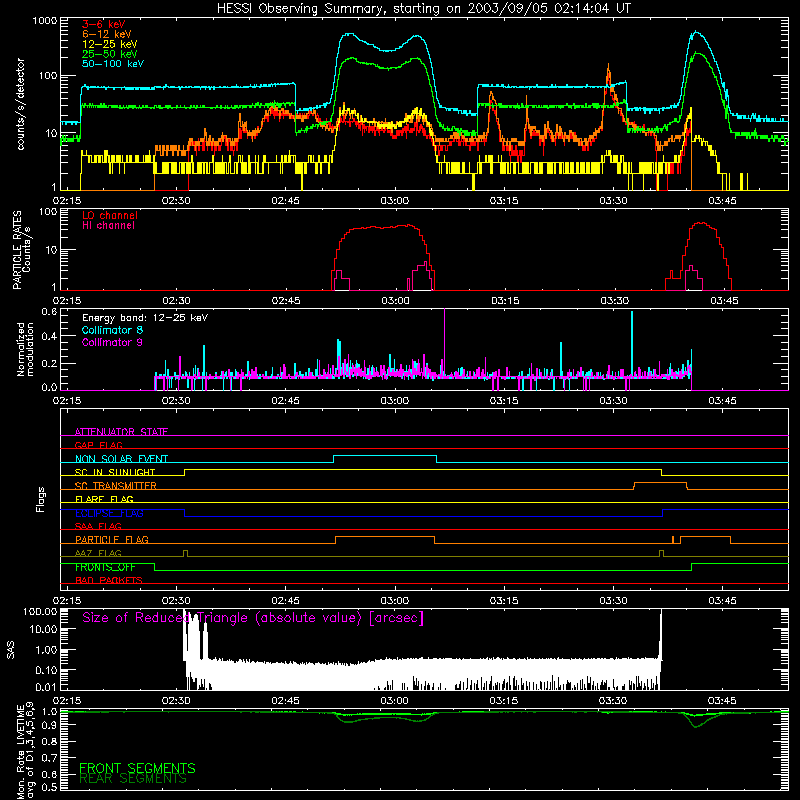The height and width of the screenshot is (800, 800).
Task: Click the Normalized modulation axis title
Action: (25, 349)
